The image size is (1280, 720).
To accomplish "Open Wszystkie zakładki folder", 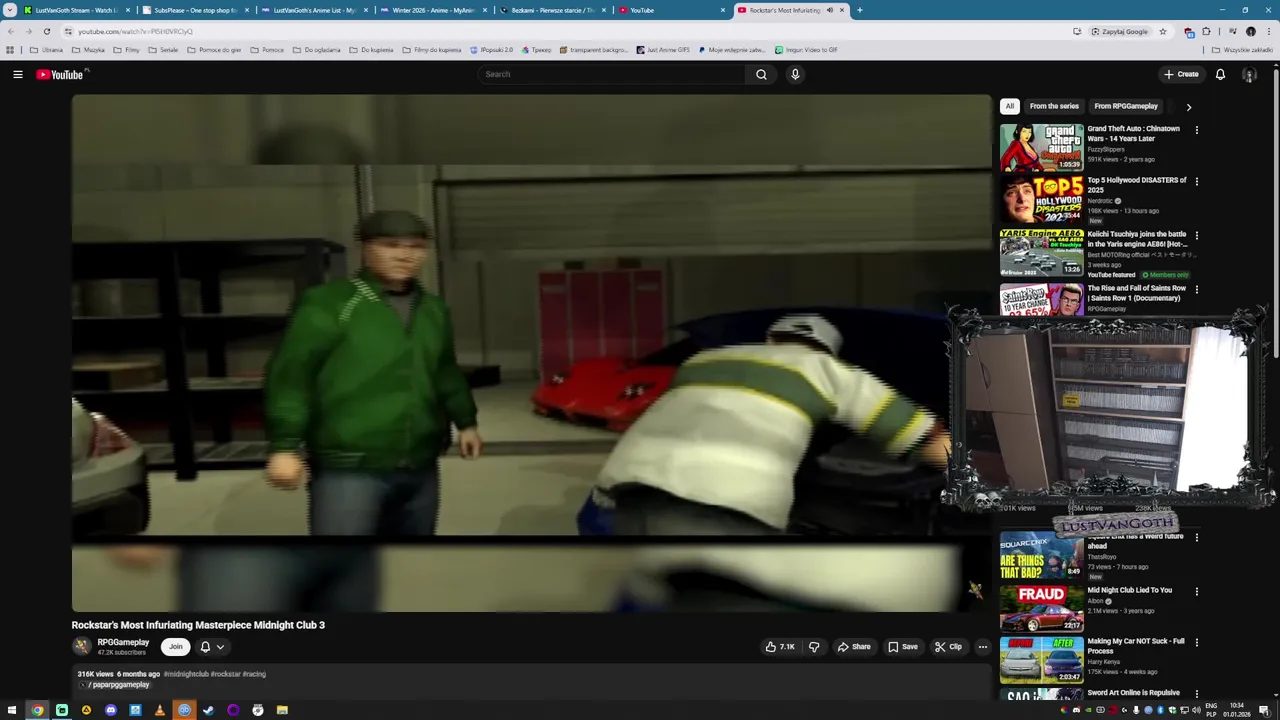I will point(1242,49).
